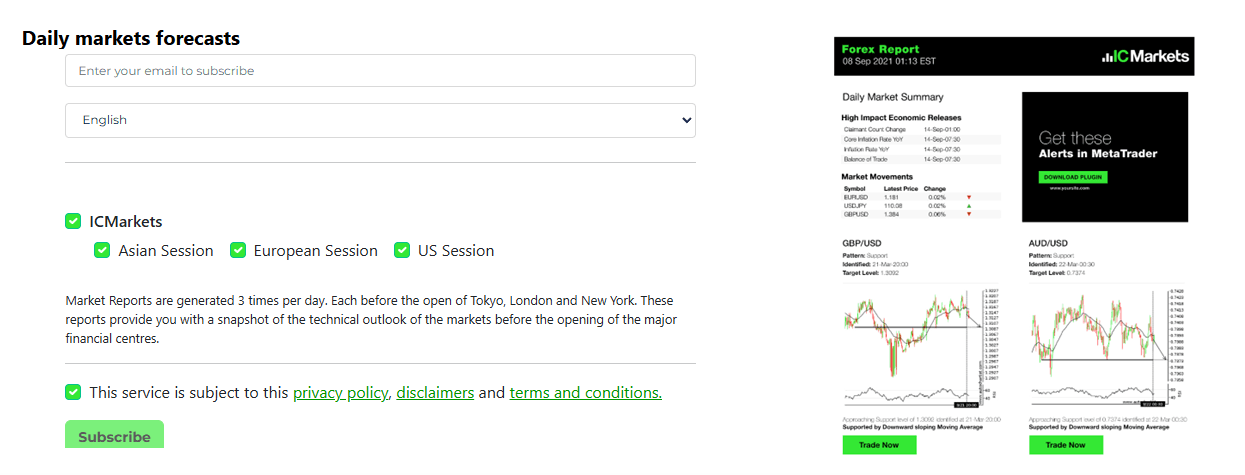The height and width of the screenshot is (475, 1245).
Task: Click the Get these Alerts in MetaTrader banner
Action: tap(1105, 157)
